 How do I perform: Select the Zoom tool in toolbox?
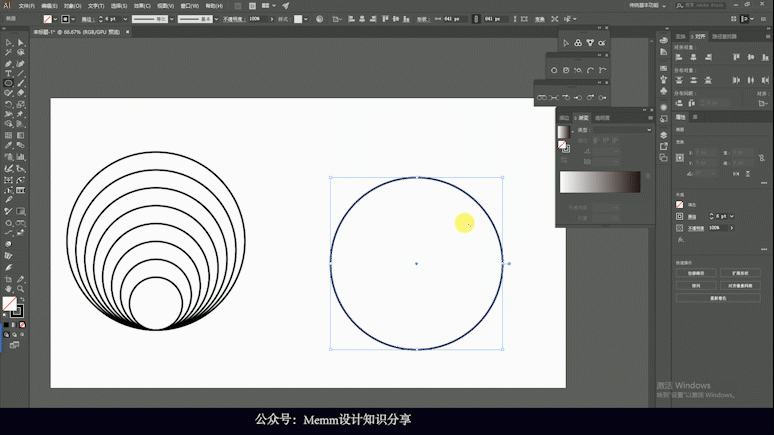point(21,289)
